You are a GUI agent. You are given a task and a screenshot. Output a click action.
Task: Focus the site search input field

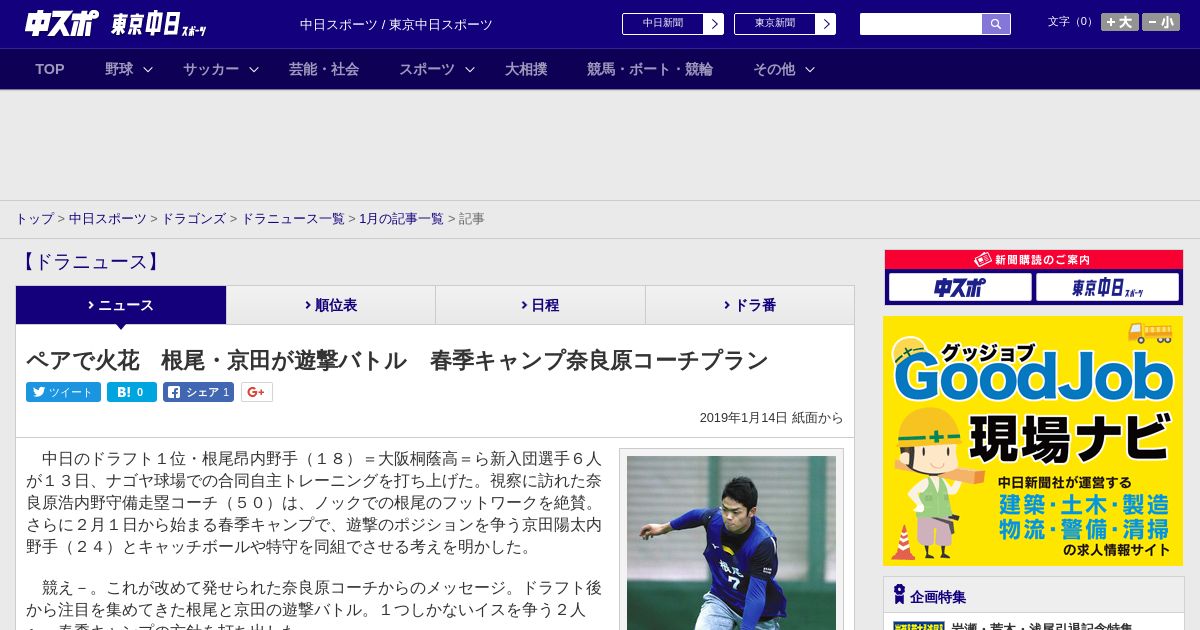pos(921,24)
